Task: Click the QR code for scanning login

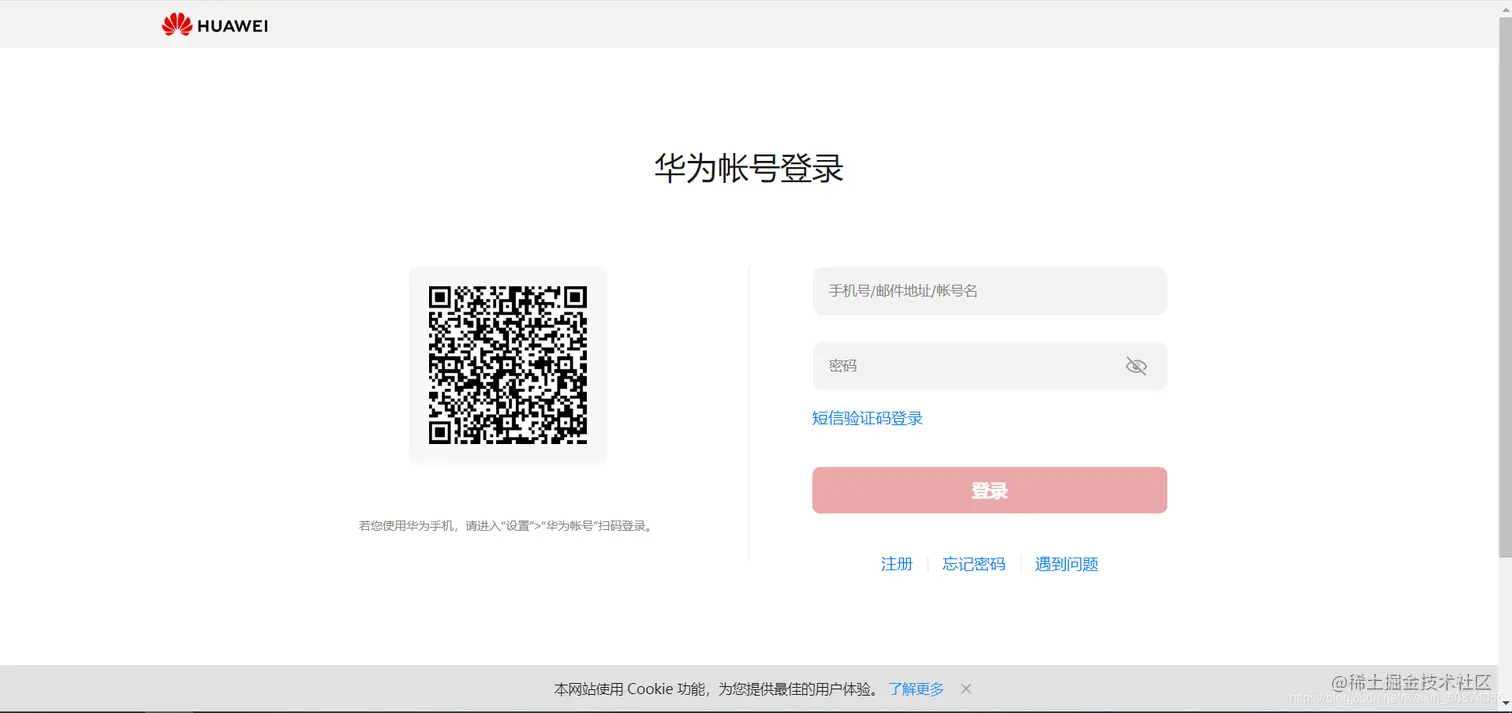Action: [507, 365]
